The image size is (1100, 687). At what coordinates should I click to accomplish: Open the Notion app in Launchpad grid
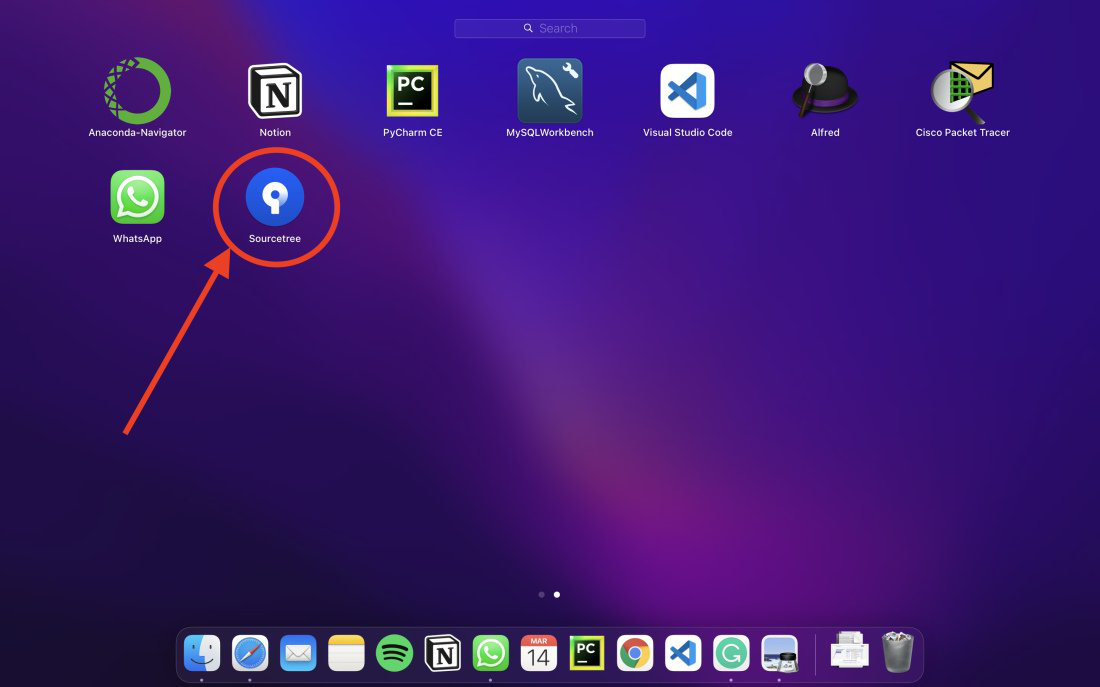(x=275, y=91)
